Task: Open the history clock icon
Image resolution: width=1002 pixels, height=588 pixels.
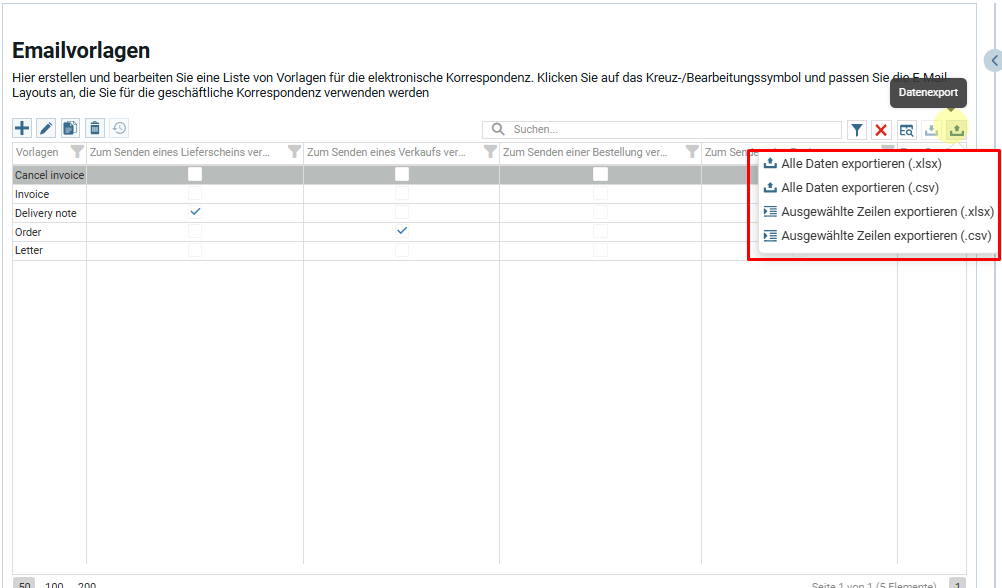Action: coord(119,128)
